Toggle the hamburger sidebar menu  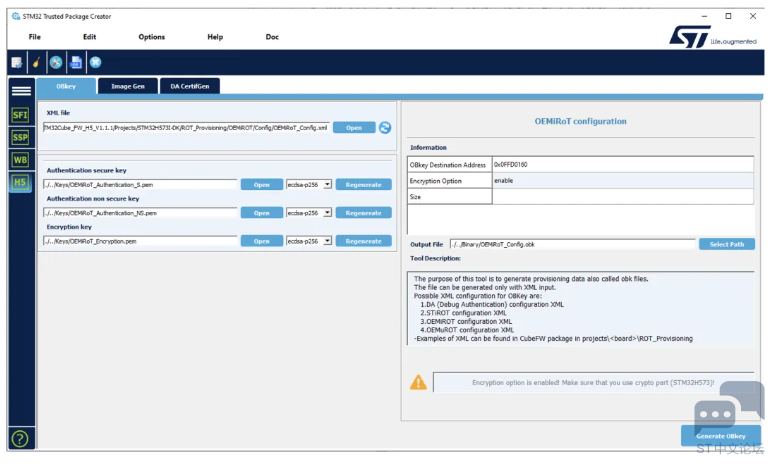click(21, 91)
